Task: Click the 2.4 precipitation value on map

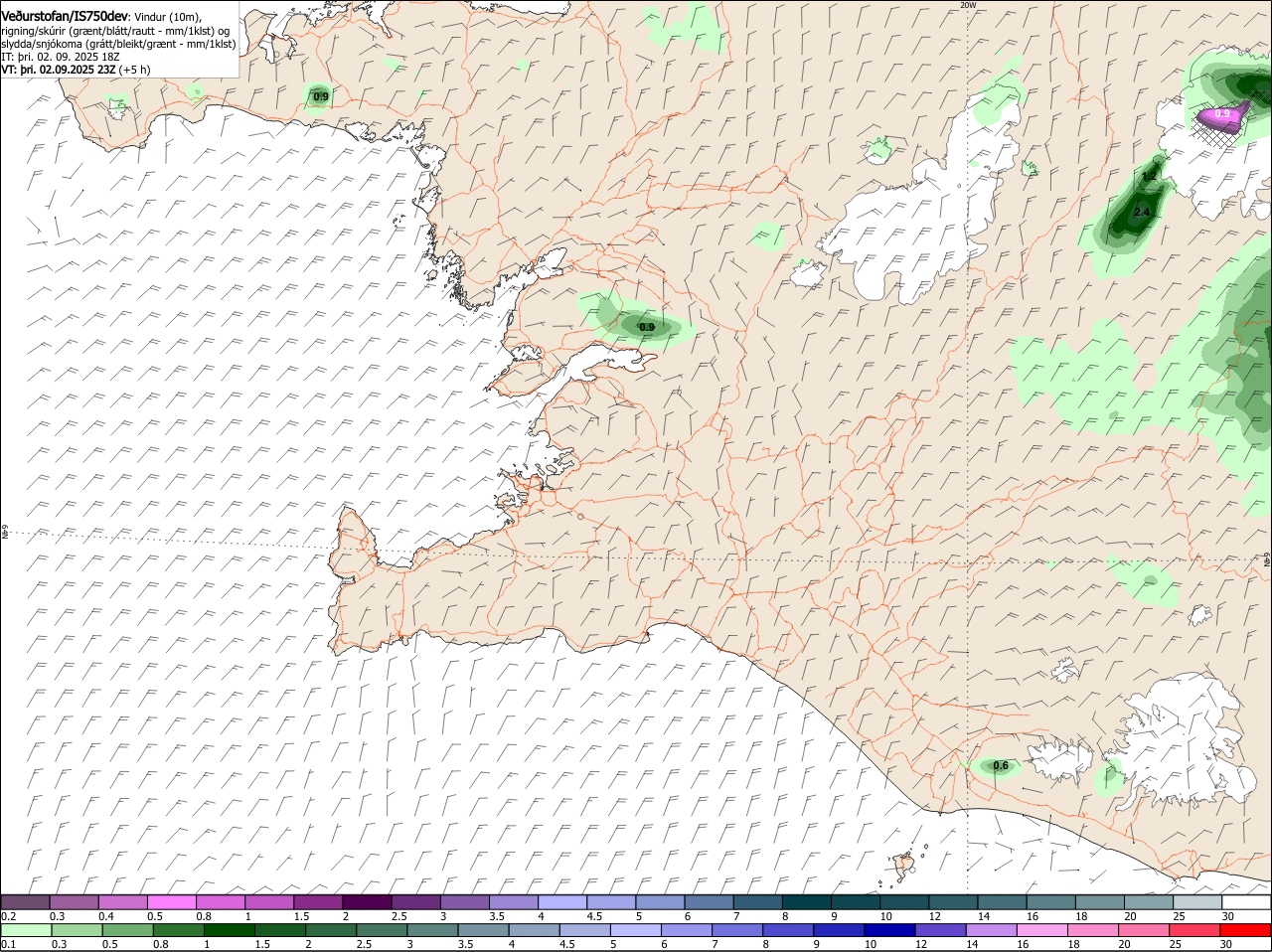Action: click(x=1142, y=213)
